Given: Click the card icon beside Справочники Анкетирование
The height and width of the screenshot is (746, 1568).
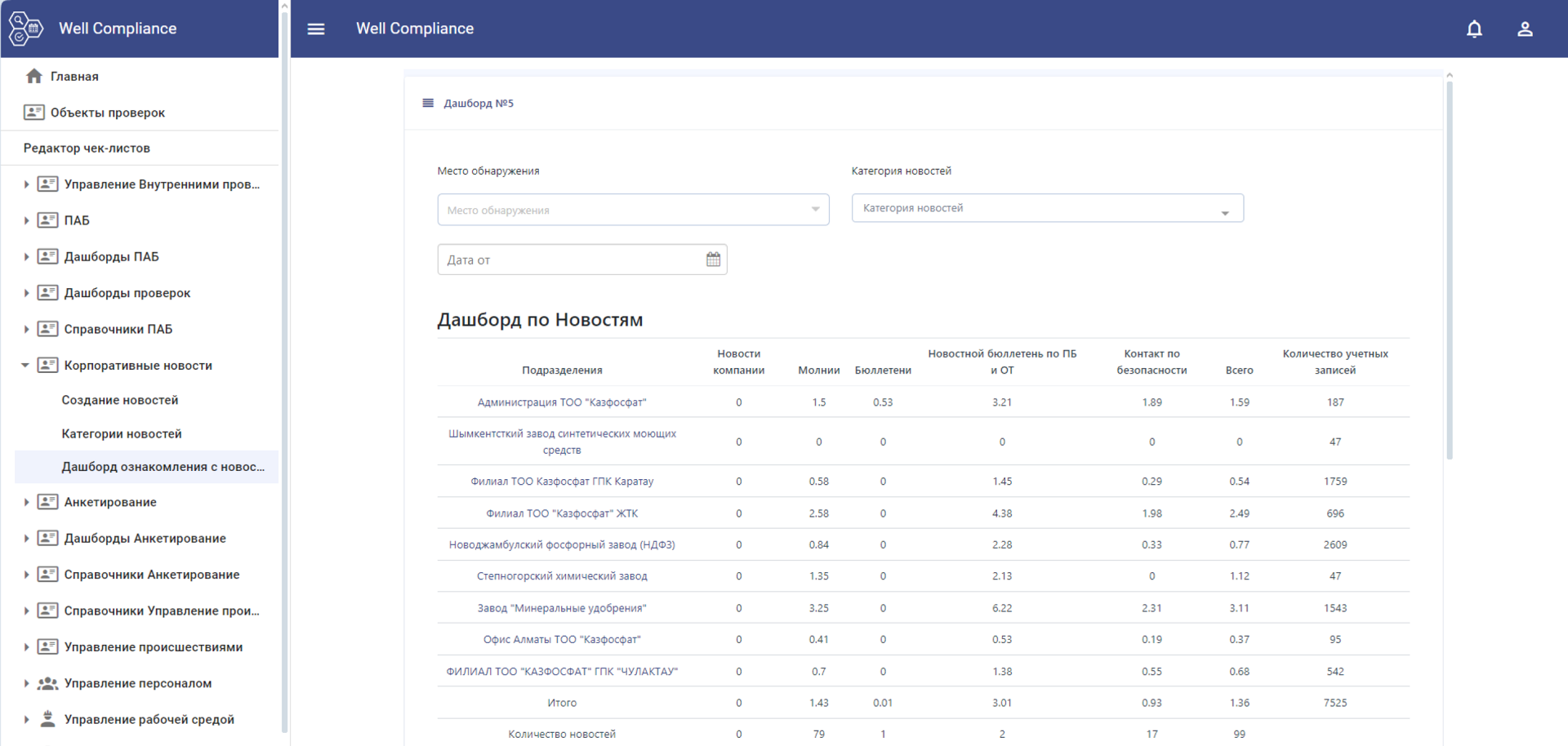Looking at the screenshot, I should pos(48,575).
